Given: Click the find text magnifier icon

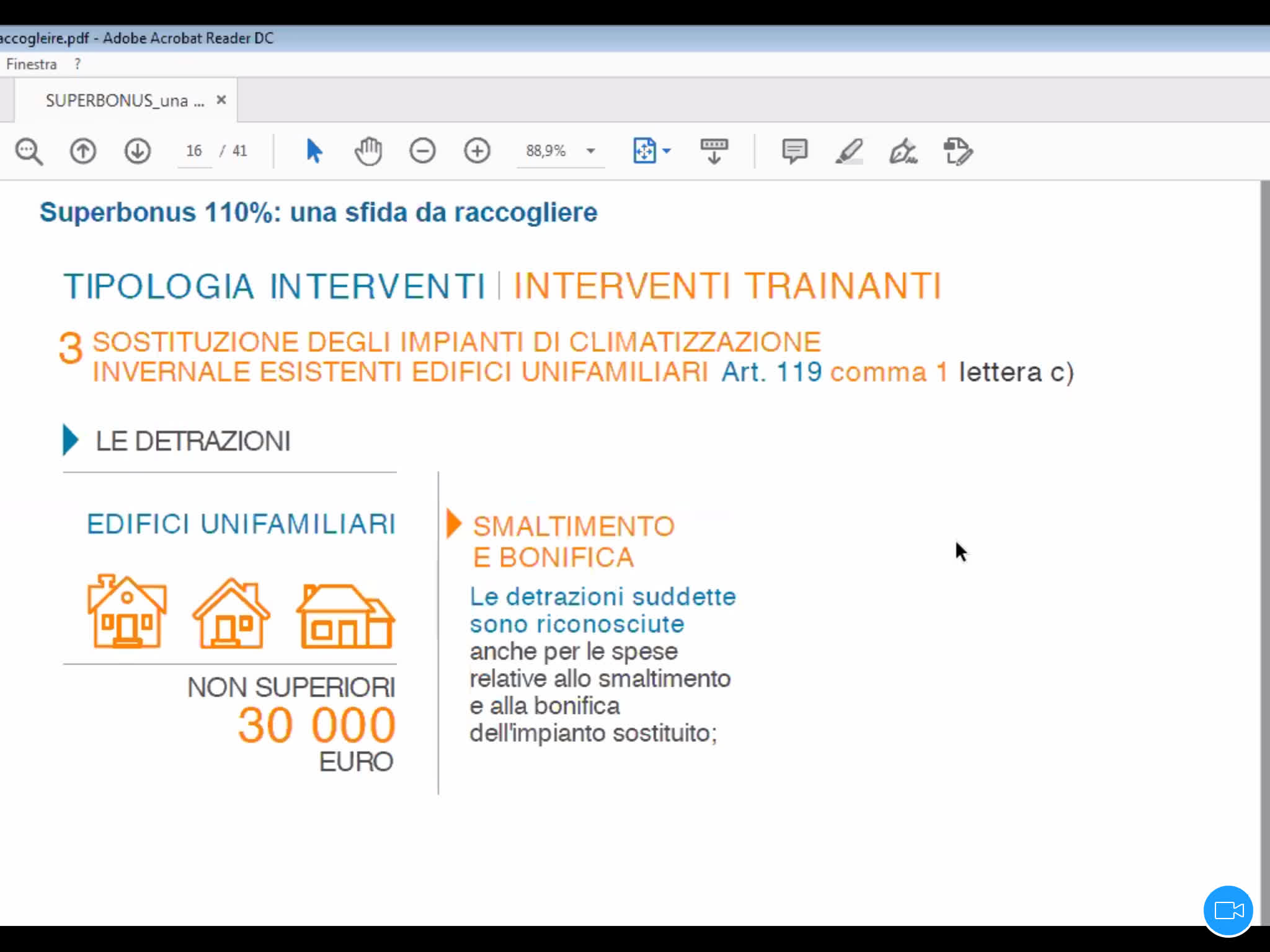Looking at the screenshot, I should pos(29,151).
